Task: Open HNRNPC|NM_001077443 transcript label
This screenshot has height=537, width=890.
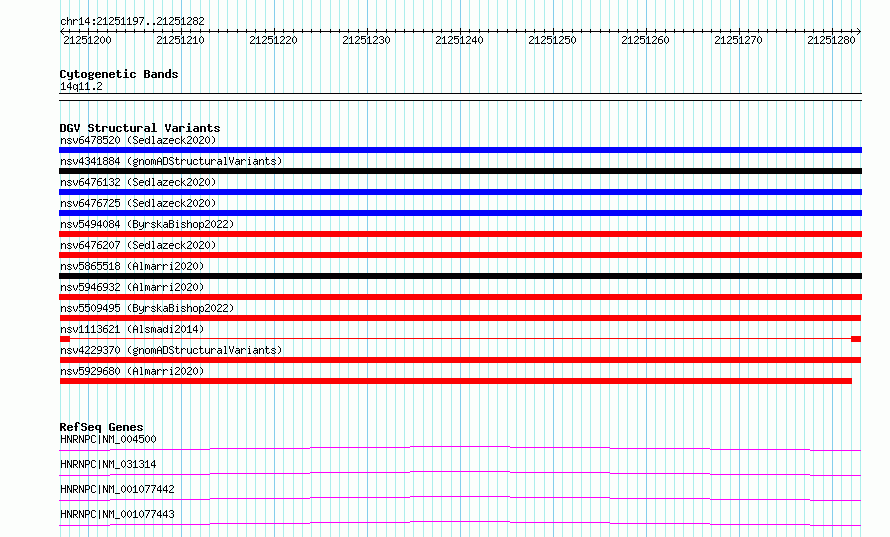Action: (117, 514)
